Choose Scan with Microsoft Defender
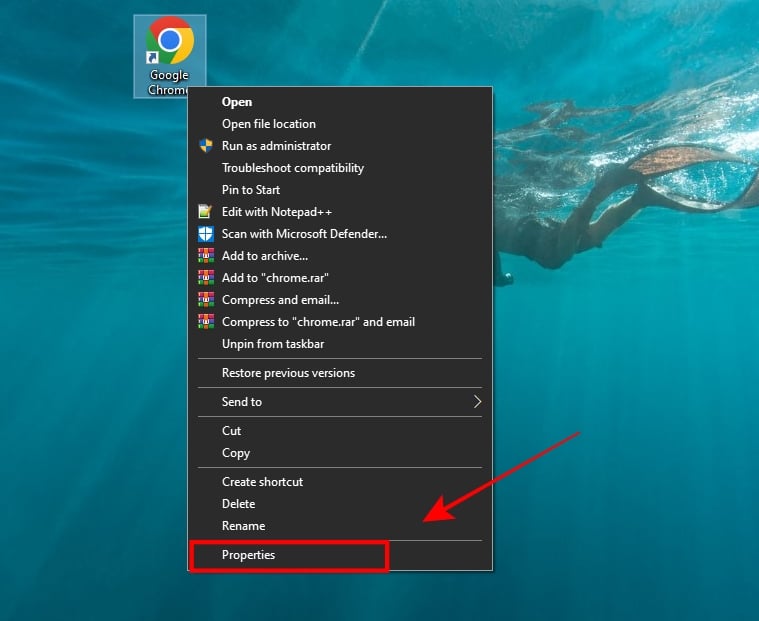 (340, 234)
